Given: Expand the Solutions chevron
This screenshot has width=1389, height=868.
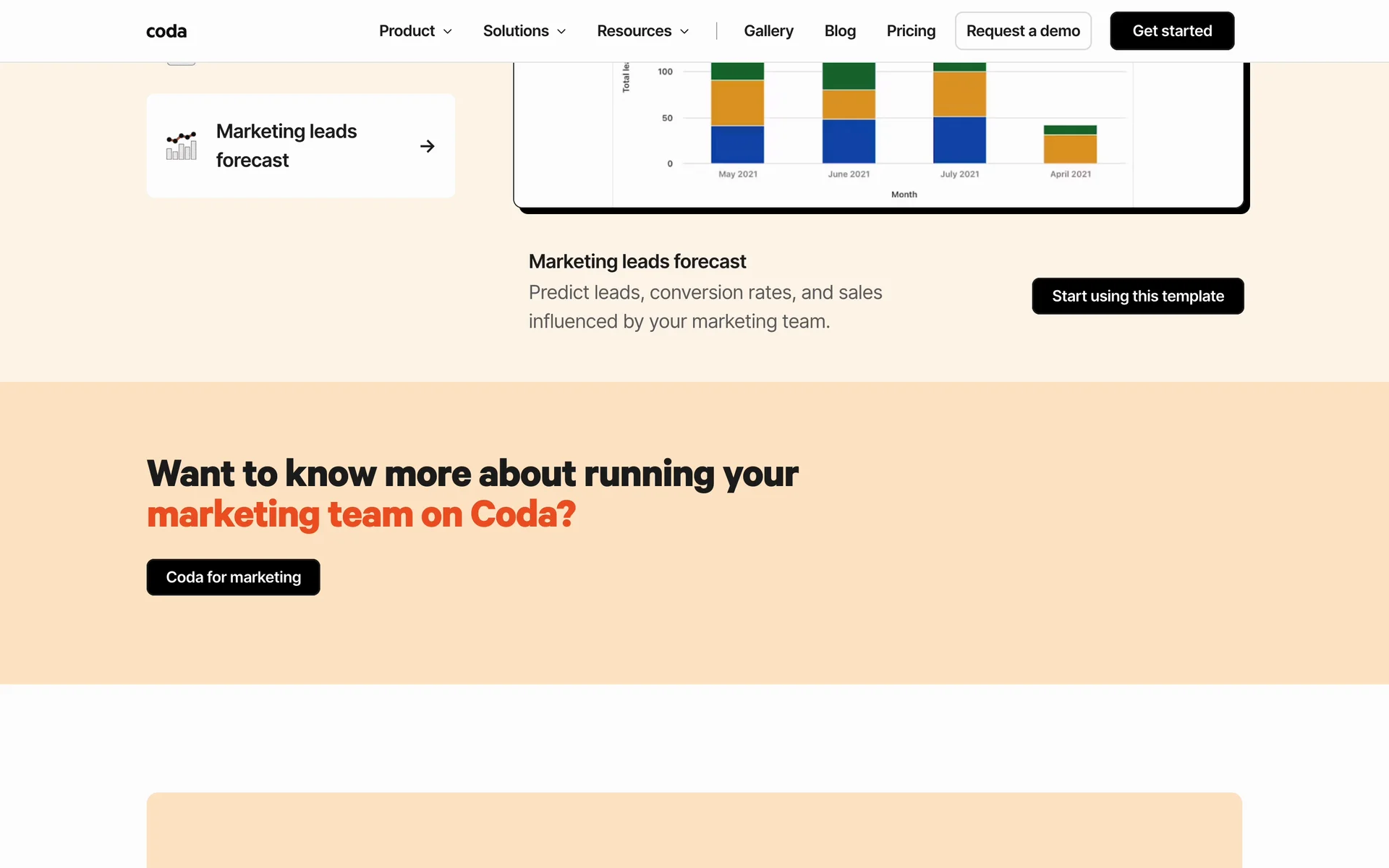Looking at the screenshot, I should (561, 31).
